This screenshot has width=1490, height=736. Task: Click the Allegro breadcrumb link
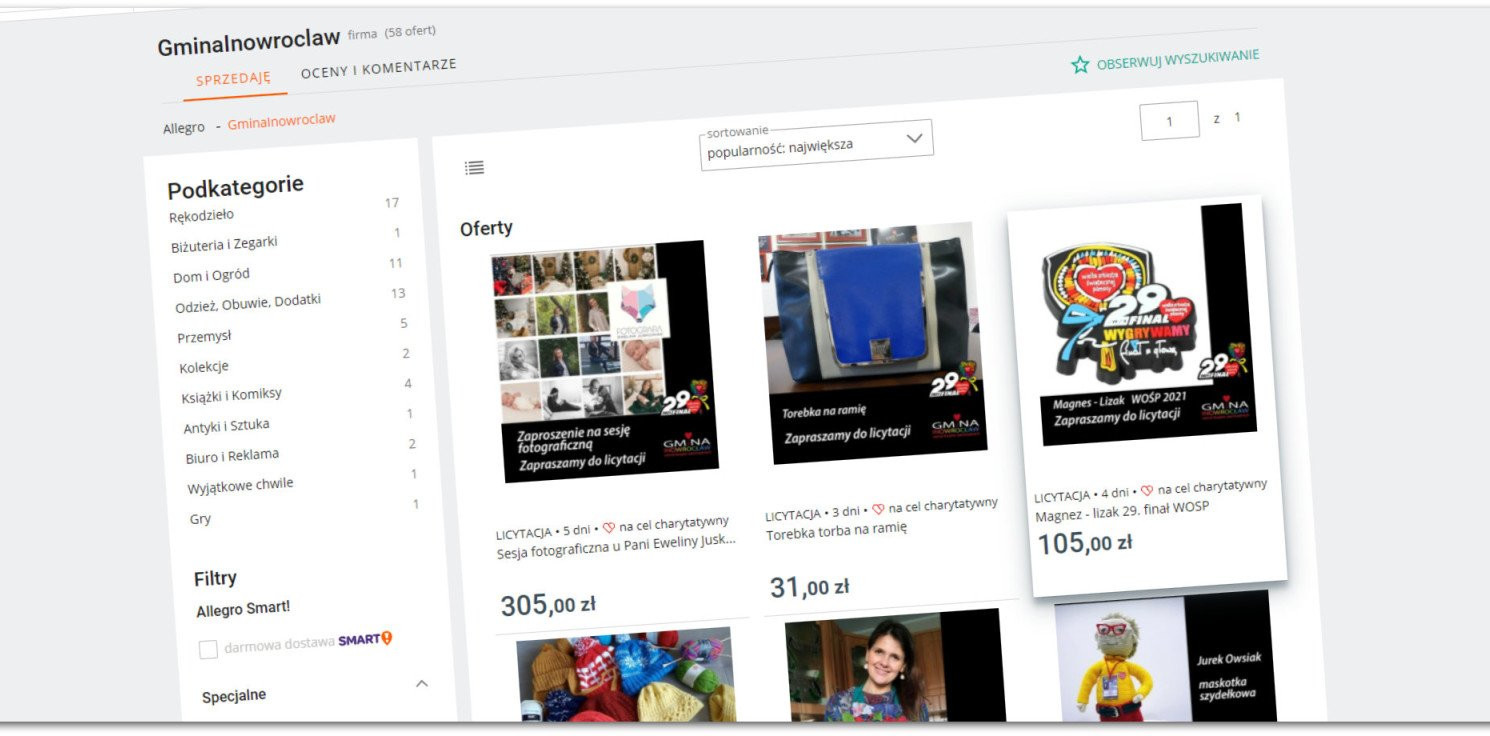tap(184, 127)
